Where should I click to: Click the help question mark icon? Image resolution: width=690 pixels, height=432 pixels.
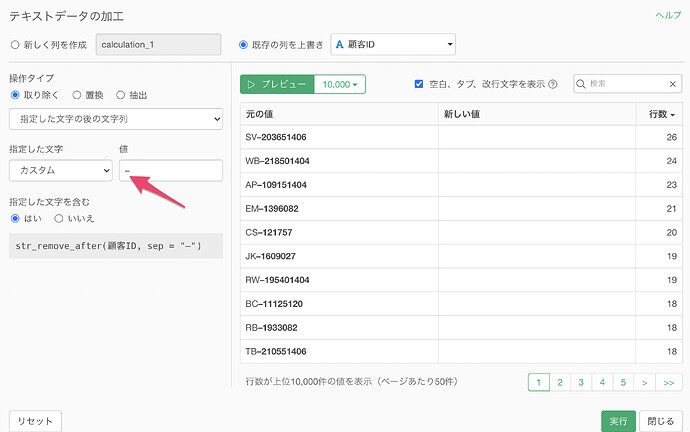coord(553,84)
